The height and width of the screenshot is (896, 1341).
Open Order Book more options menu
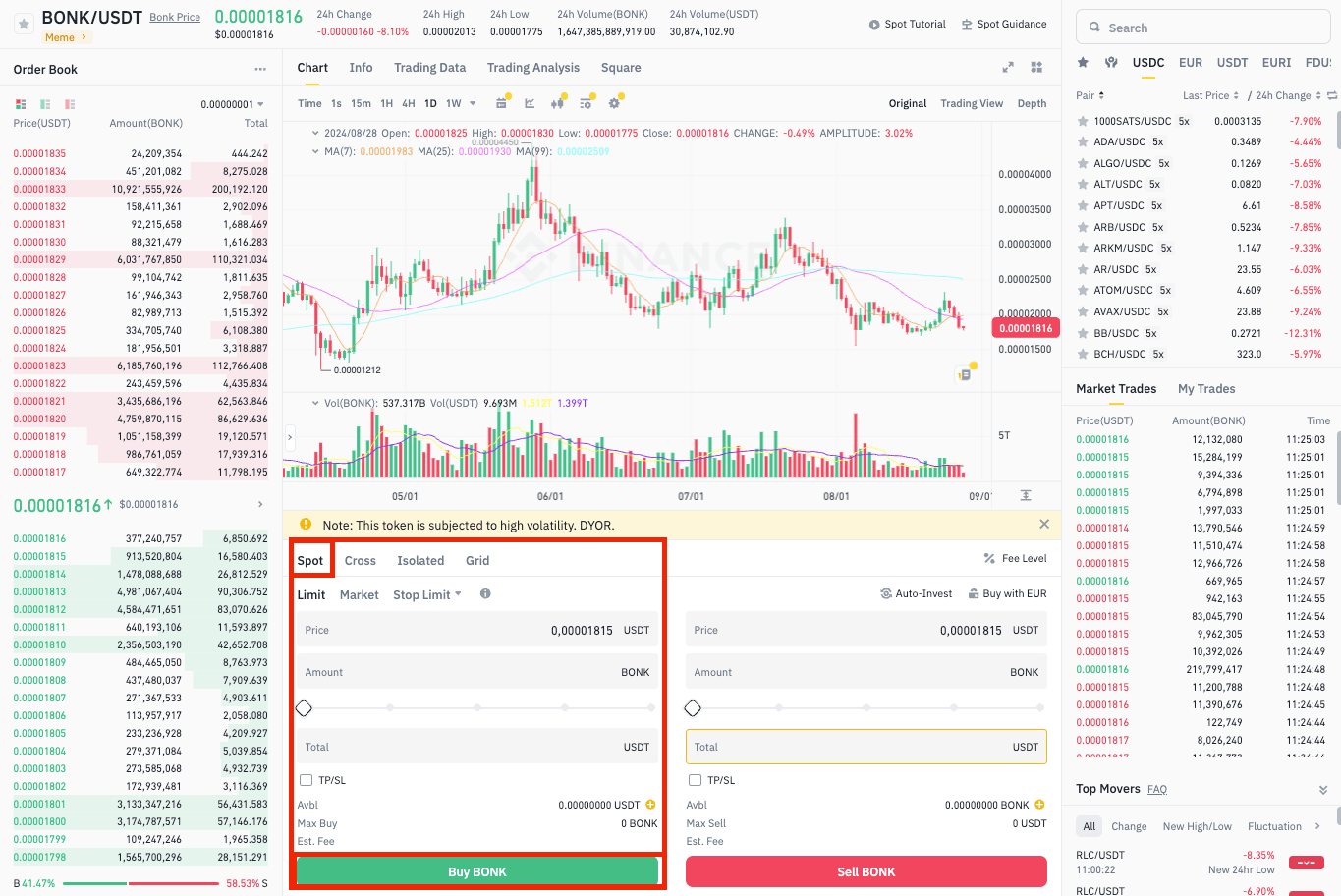click(260, 69)
